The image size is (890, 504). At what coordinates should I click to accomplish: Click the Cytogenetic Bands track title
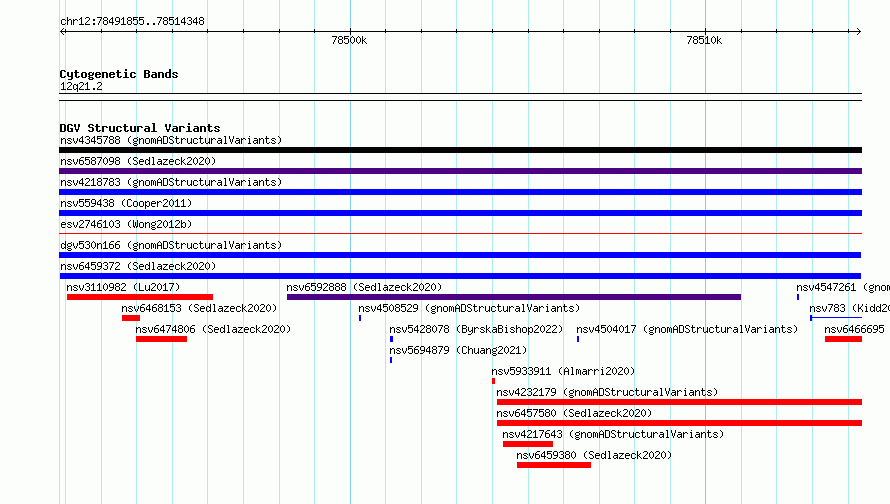[x=119, y=74]
